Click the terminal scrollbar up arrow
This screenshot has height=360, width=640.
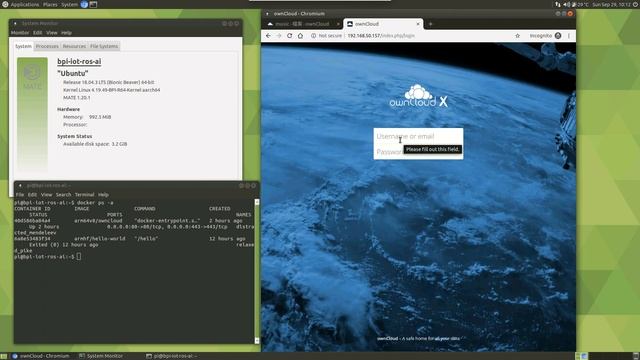coord(257,202)
